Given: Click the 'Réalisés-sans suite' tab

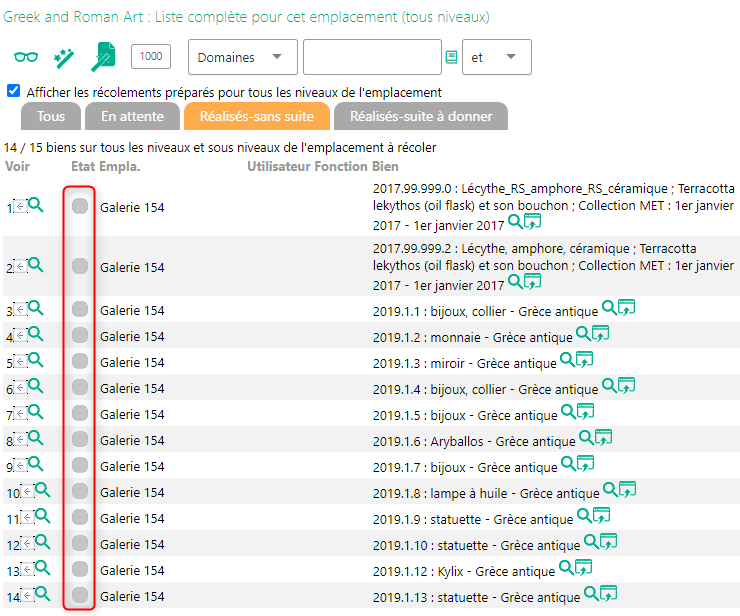Looking at the screenshot, I should click(257, 116).
